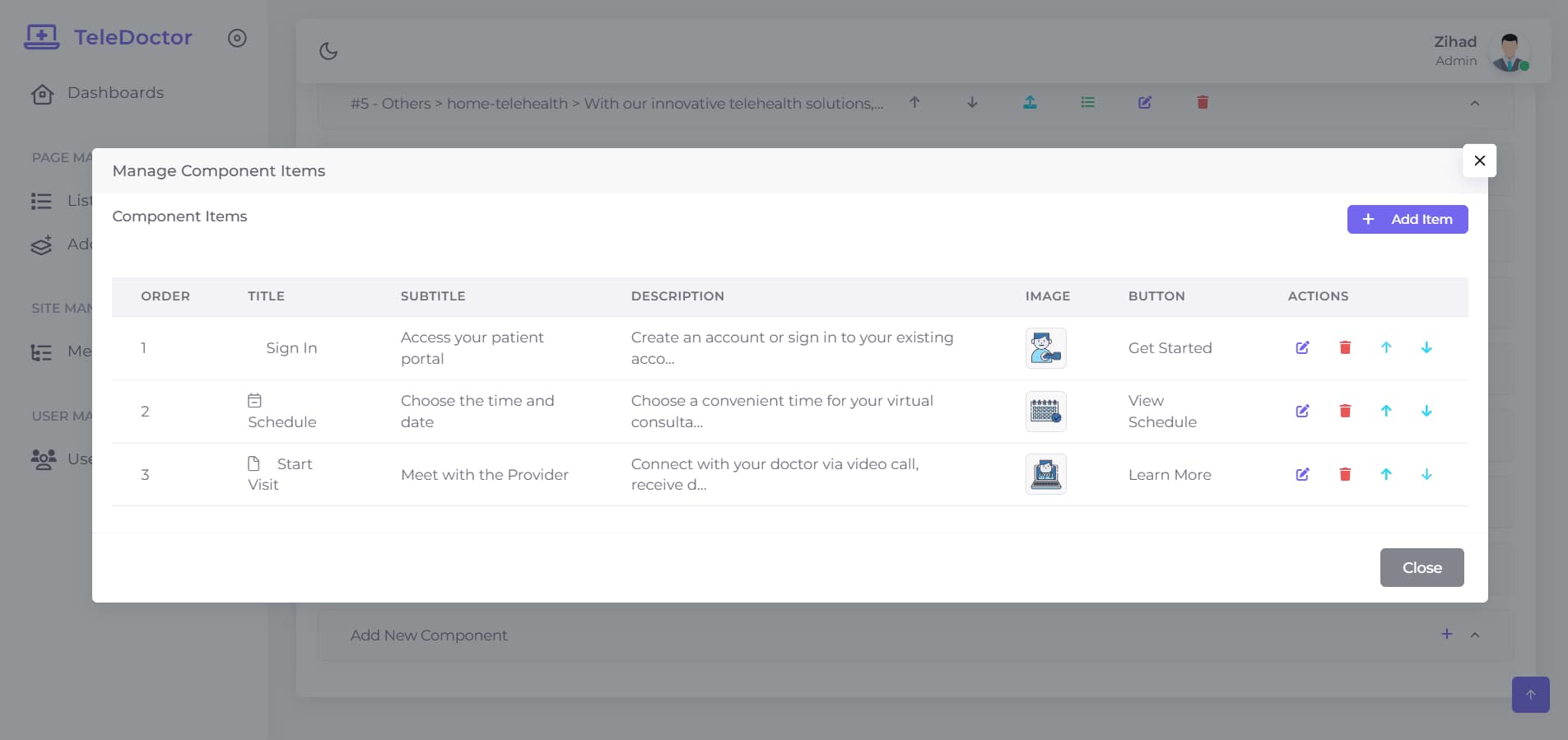Click the scroll-to-top arrow button
This screenshot has width=1568, height=740.
point(1530,694)
